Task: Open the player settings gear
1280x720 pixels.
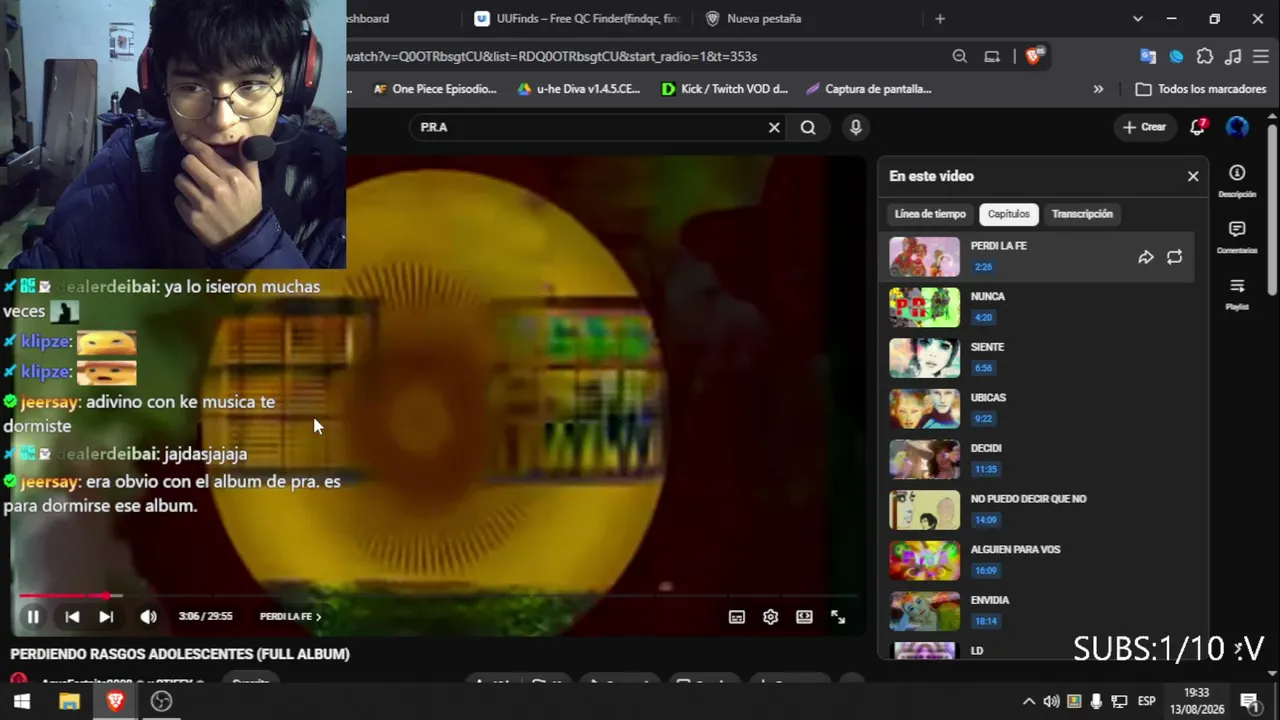Action: 770,617
